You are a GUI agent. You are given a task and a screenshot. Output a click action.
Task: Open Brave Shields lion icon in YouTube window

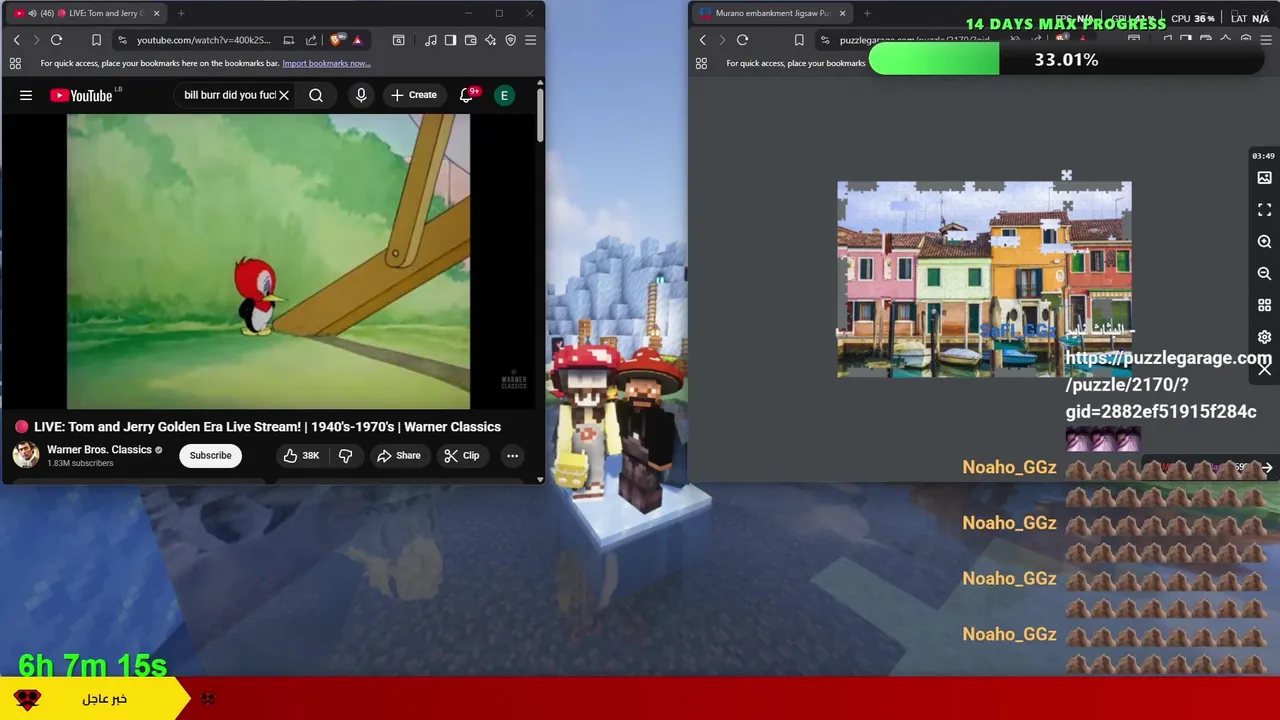click(336, 40)
